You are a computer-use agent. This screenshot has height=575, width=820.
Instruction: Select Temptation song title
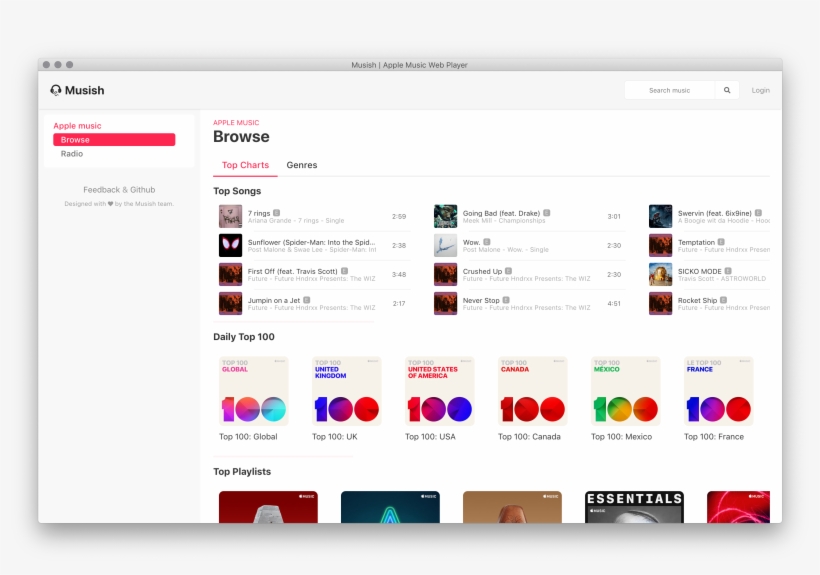pyautogui.click(x=696, y=243)
